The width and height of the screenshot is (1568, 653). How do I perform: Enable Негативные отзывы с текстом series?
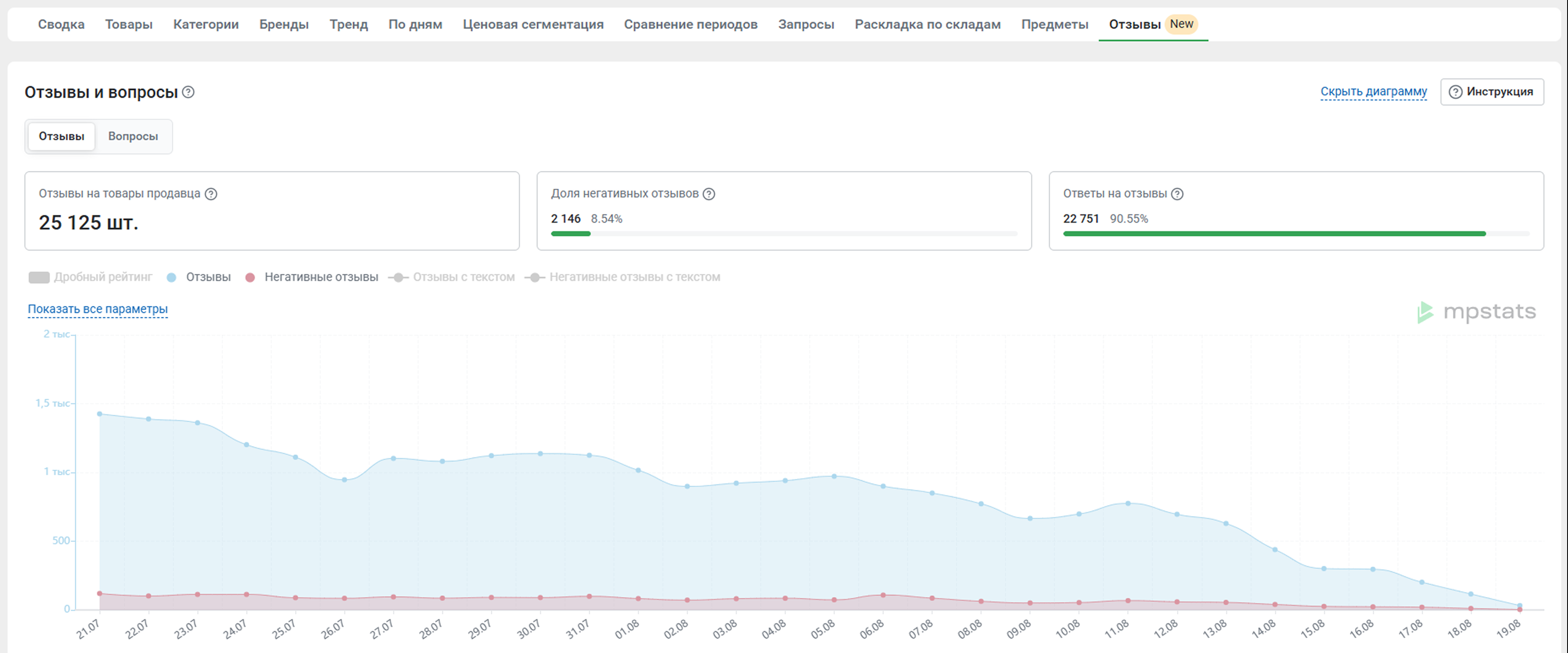[x=622, y=278]
